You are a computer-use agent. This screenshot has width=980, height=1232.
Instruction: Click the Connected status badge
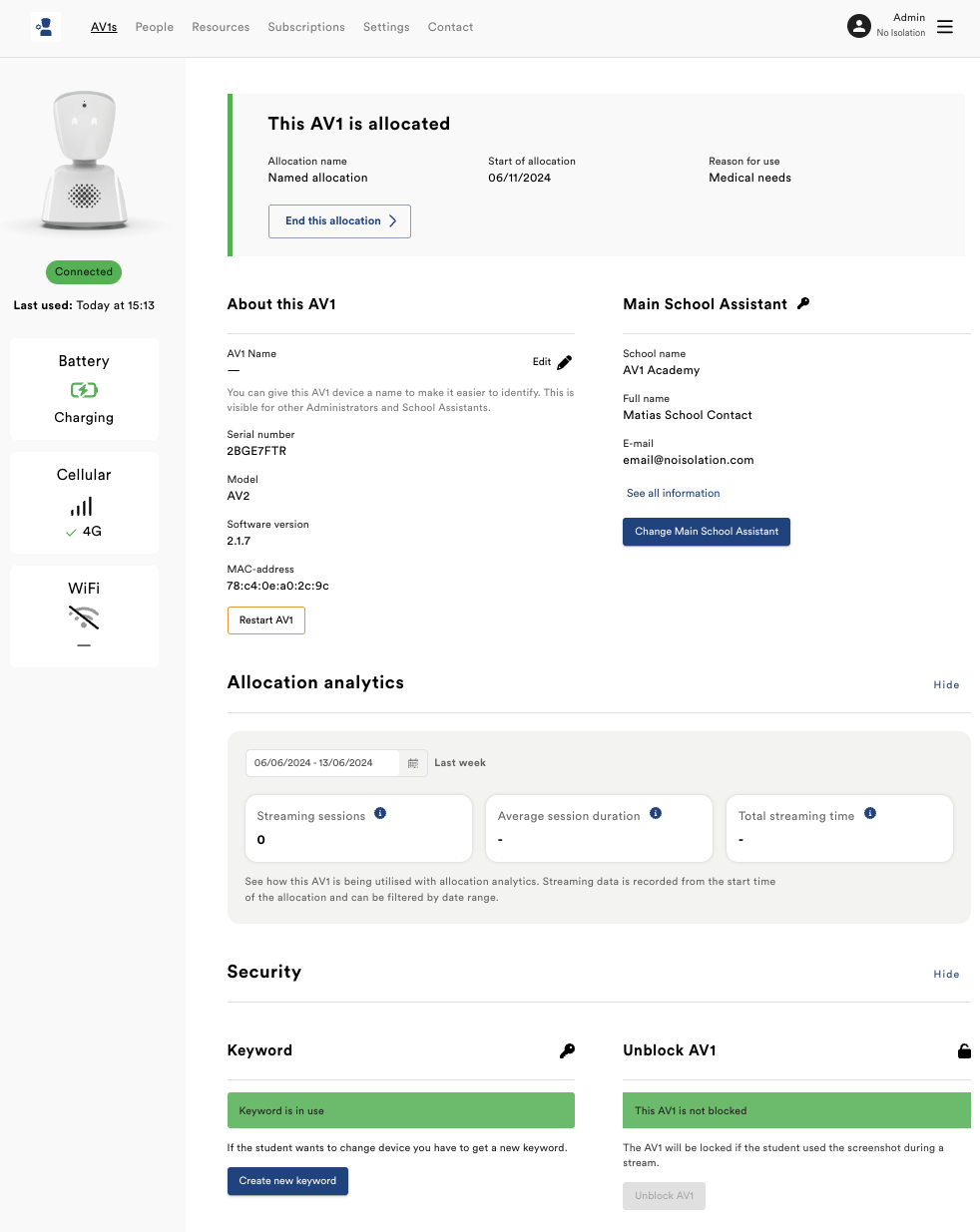tap(84, 271)
